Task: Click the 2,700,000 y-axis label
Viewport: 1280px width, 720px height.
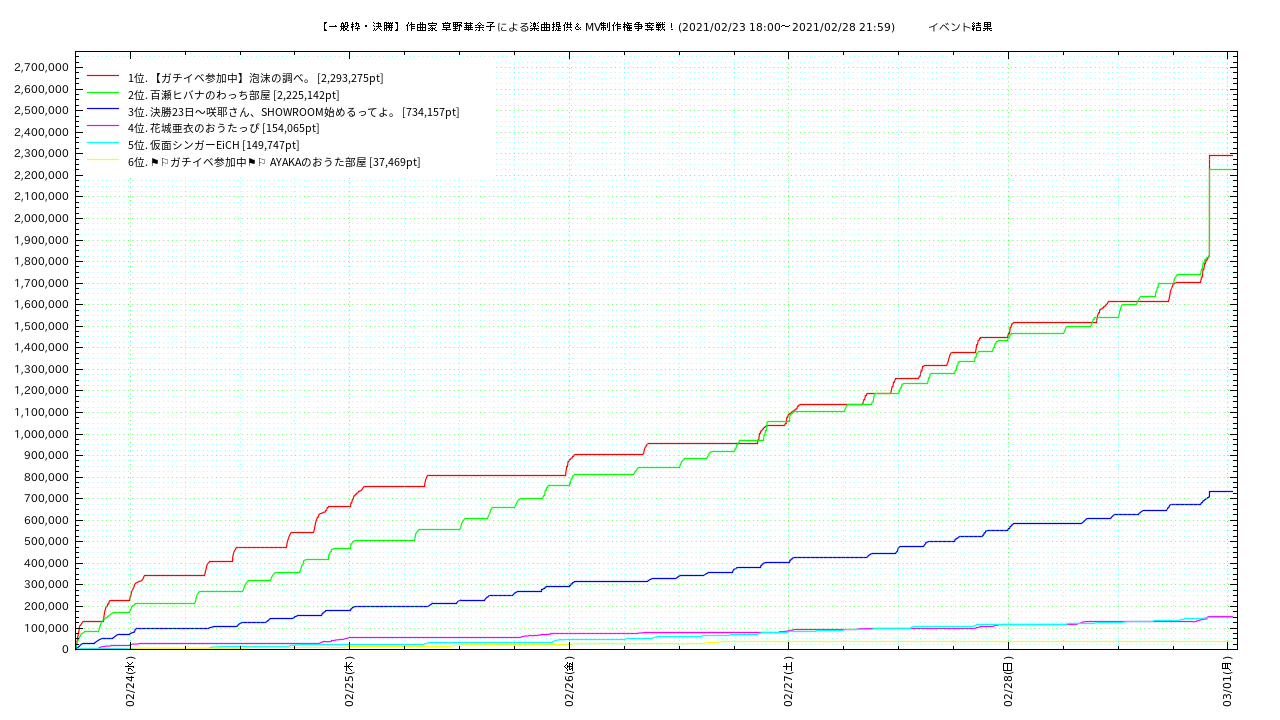Action: (41, 68)
